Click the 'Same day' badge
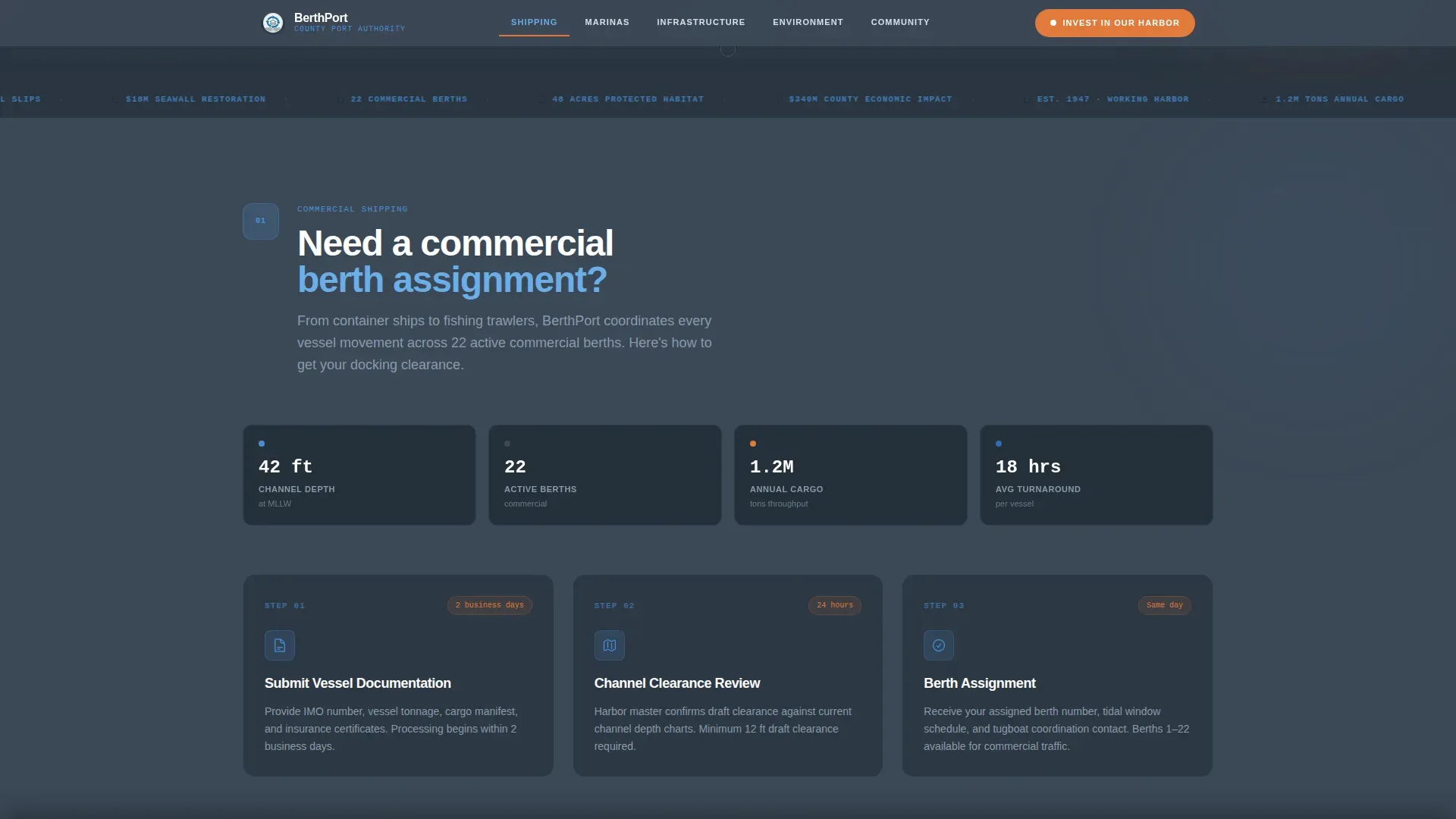Screen dimensions: 1456x819 (x=1165, y=605)
